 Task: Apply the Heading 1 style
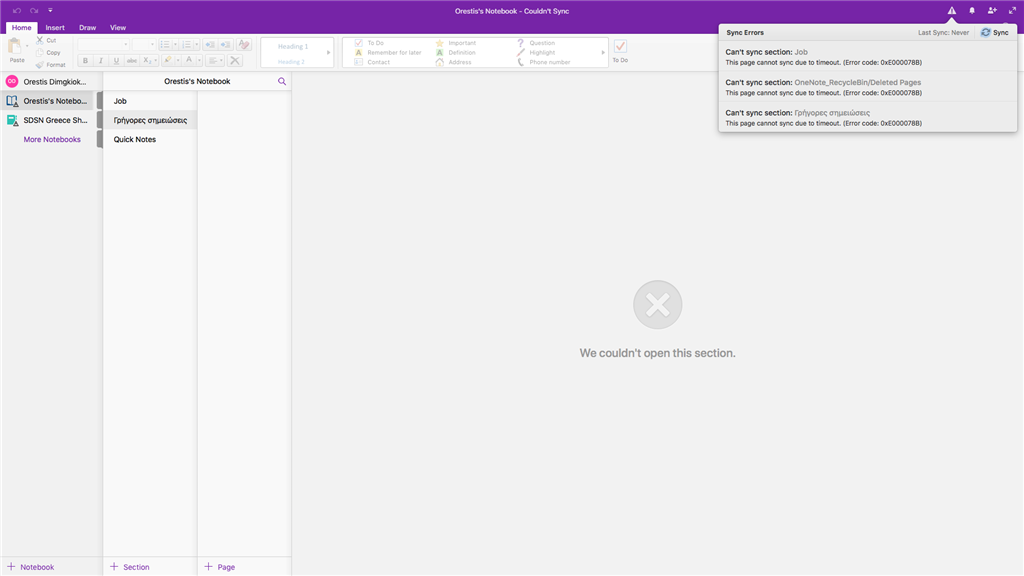pos(293,46)
